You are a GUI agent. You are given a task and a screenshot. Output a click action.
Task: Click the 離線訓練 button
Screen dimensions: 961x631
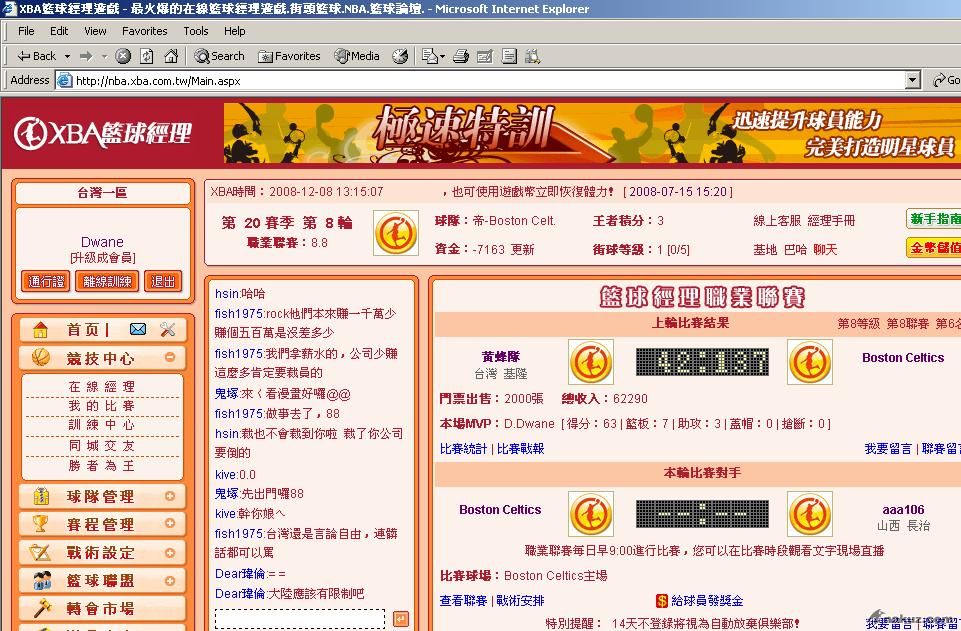107,281
